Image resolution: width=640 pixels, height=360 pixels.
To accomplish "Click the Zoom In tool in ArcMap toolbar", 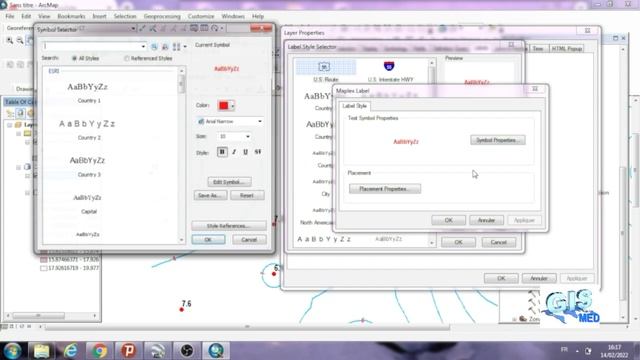I will coord(9,40).
